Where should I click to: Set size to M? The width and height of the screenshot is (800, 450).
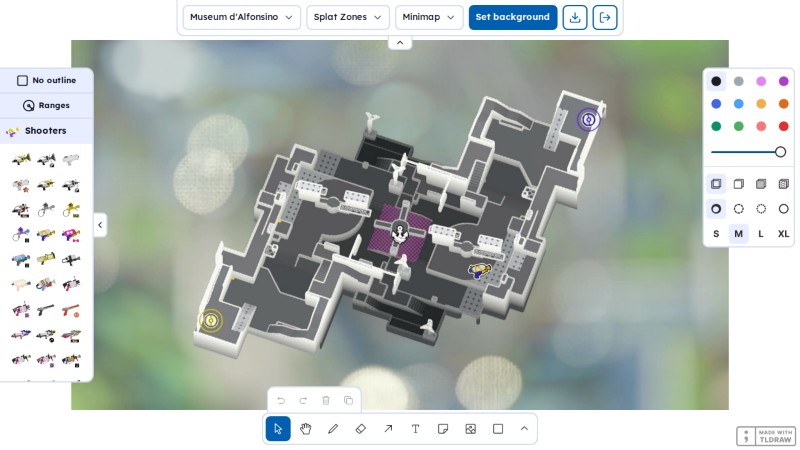click(x=738, y=234)
